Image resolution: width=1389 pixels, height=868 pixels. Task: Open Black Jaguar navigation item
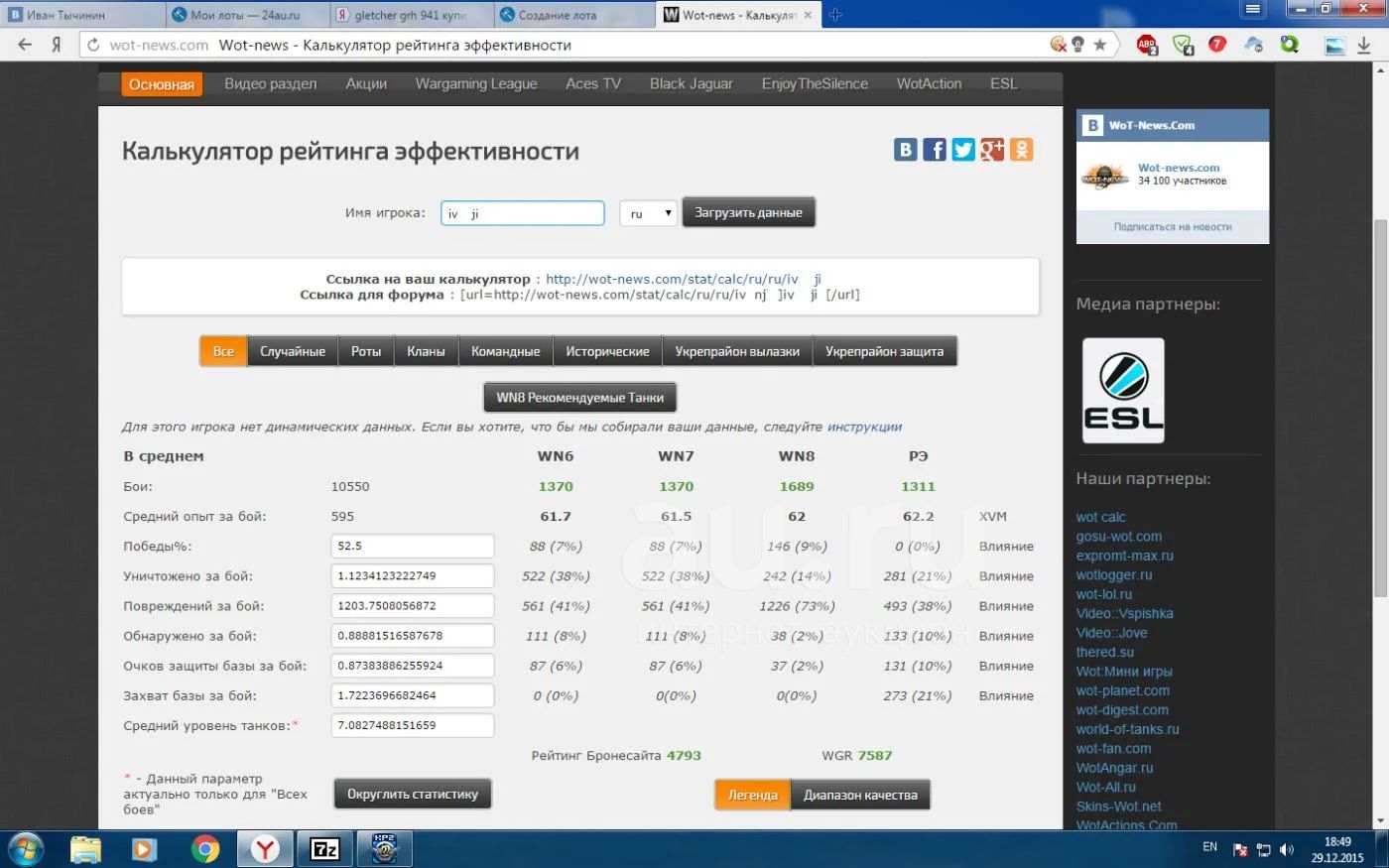[x=692, y=84]
